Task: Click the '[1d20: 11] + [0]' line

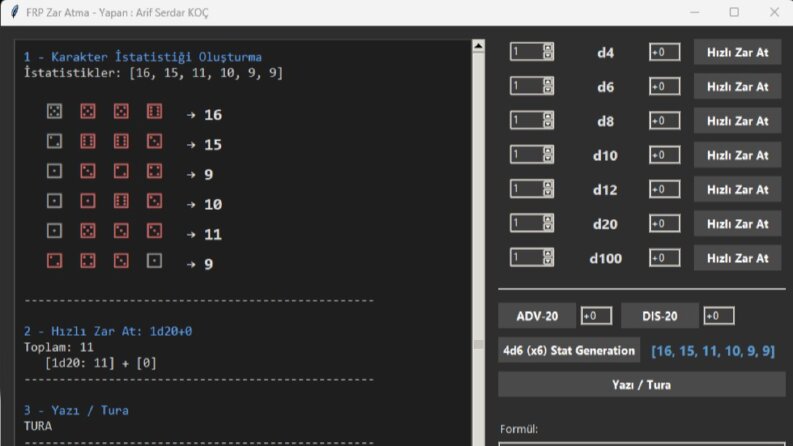Action: click(x=101, y=363)
